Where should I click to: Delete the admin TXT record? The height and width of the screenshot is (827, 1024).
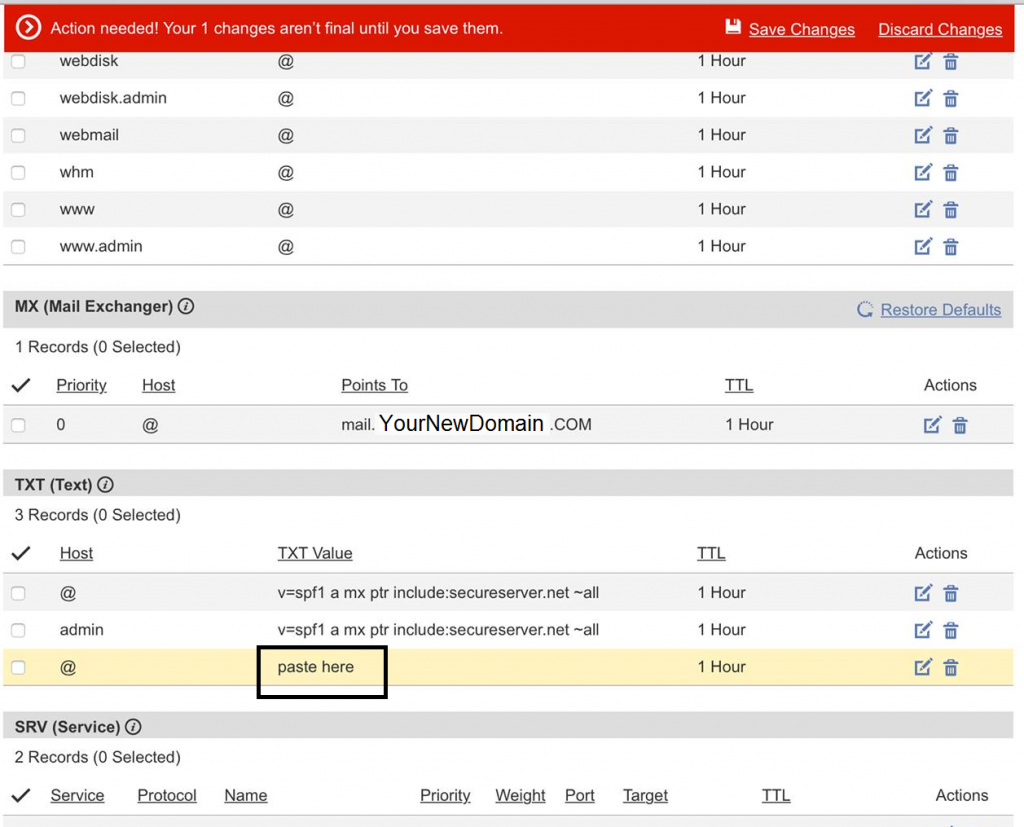click(951, 630)
